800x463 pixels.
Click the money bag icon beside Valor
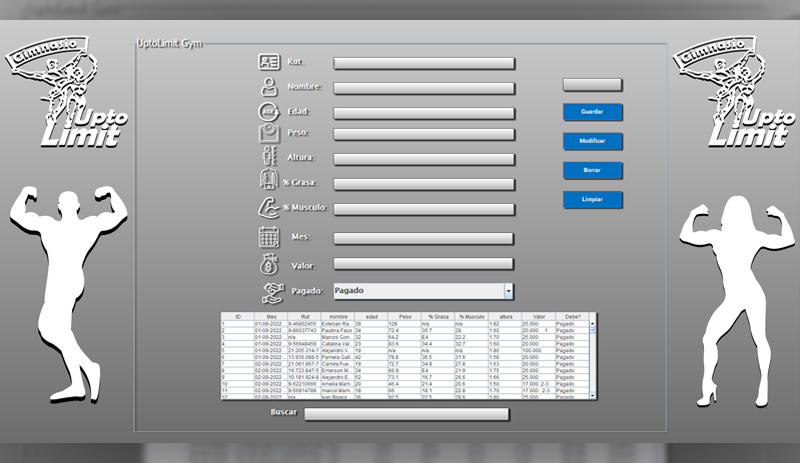click(x=268, y=264)
